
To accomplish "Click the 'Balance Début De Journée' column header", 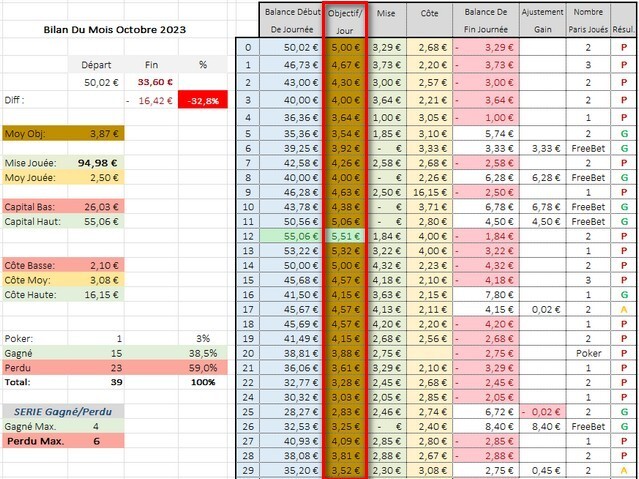I will 292,20.
